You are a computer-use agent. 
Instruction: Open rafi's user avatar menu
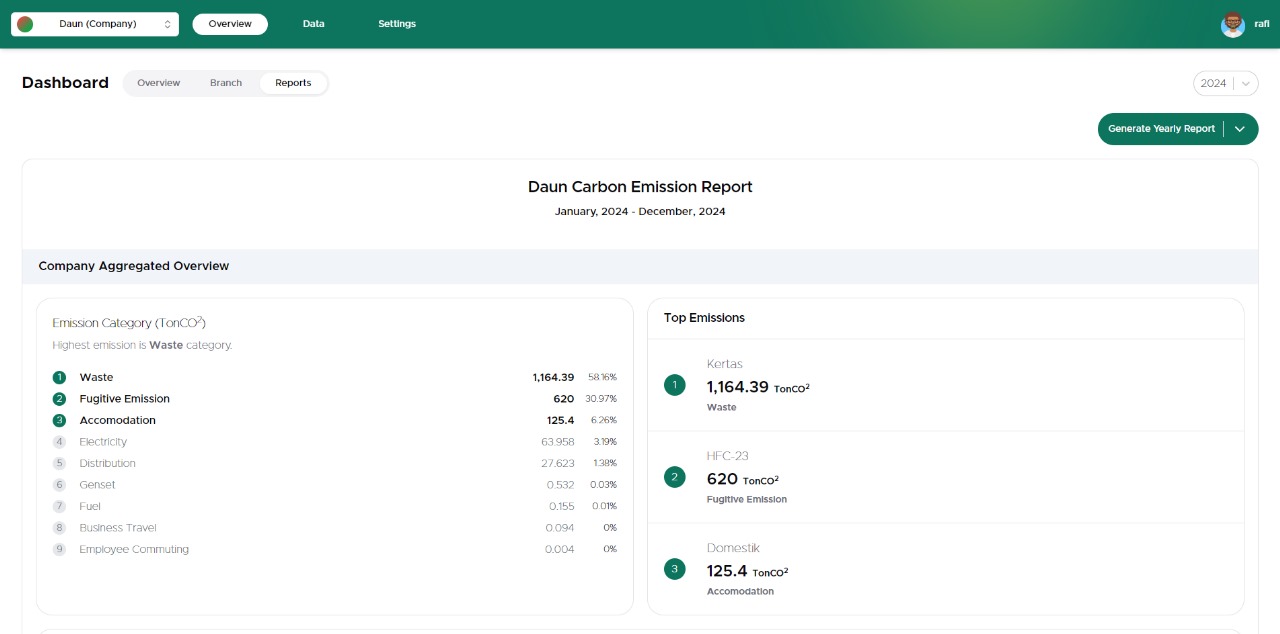1232,24
